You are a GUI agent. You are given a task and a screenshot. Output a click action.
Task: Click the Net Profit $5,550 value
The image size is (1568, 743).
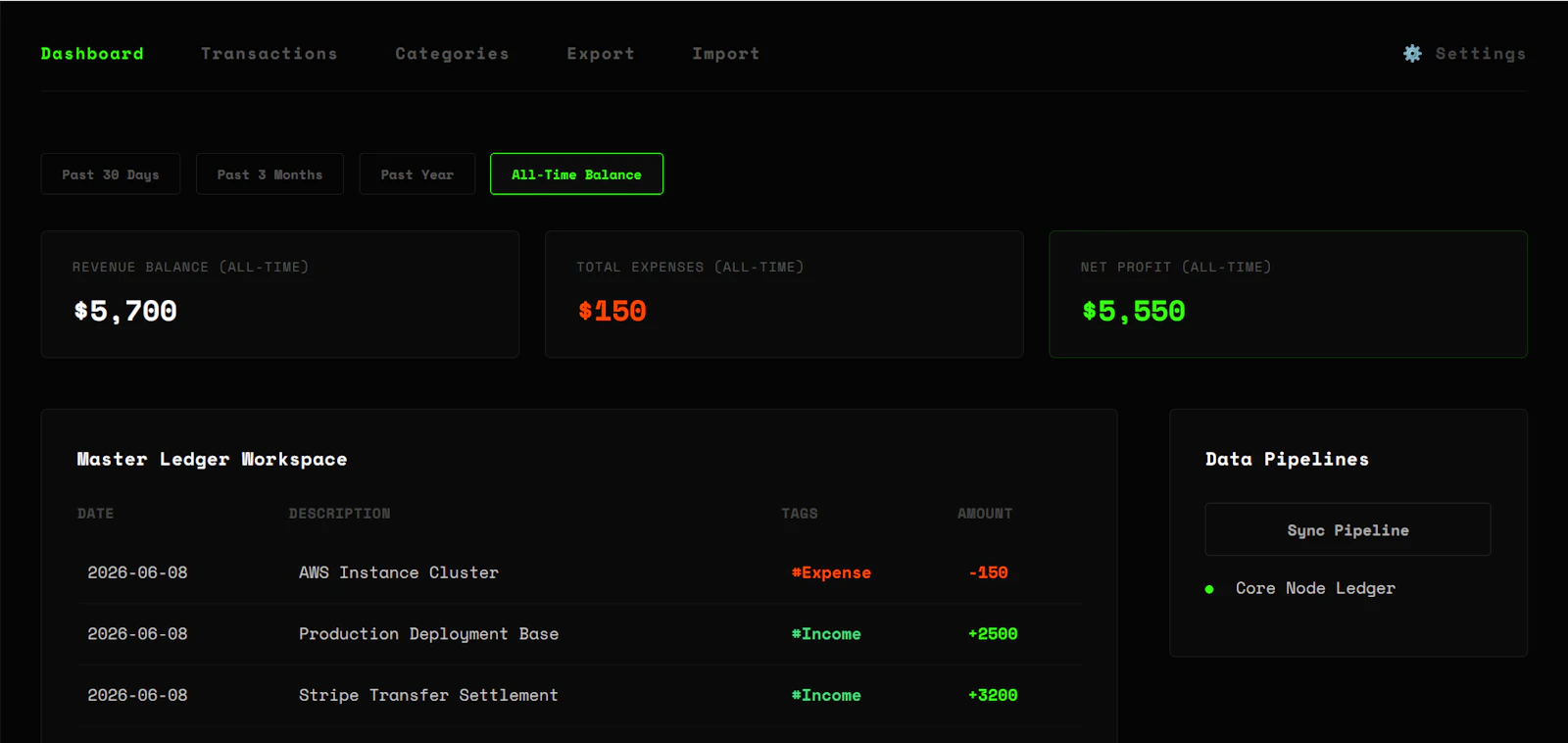1134,311
